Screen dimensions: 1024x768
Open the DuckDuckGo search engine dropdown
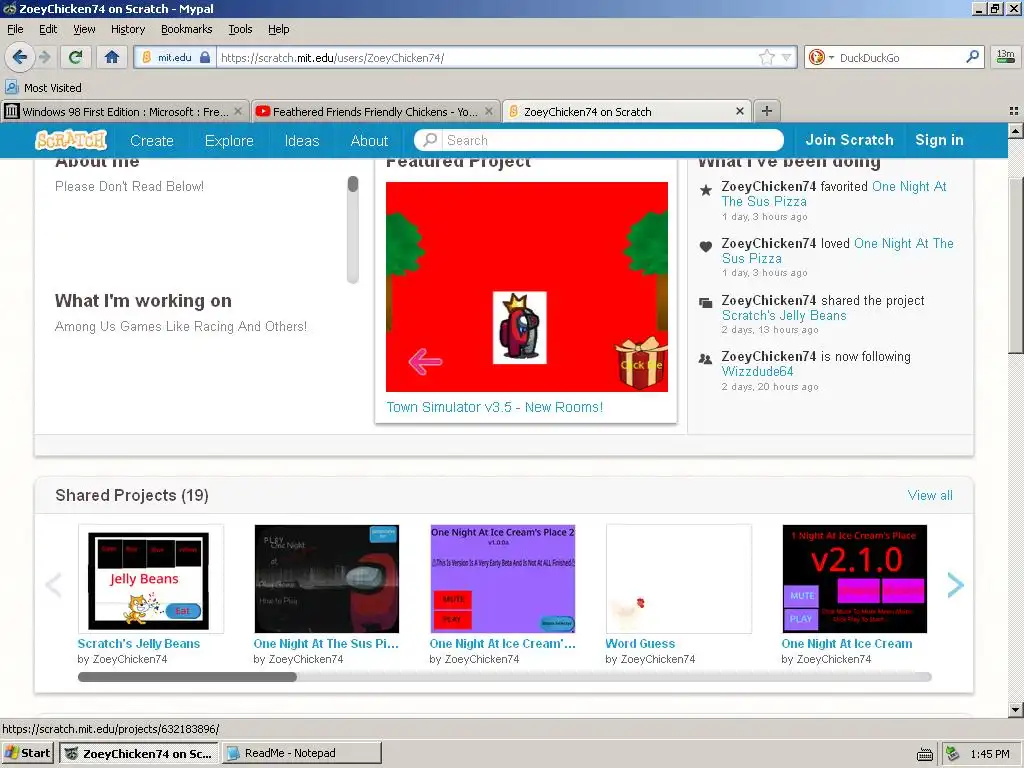point(821,57)
